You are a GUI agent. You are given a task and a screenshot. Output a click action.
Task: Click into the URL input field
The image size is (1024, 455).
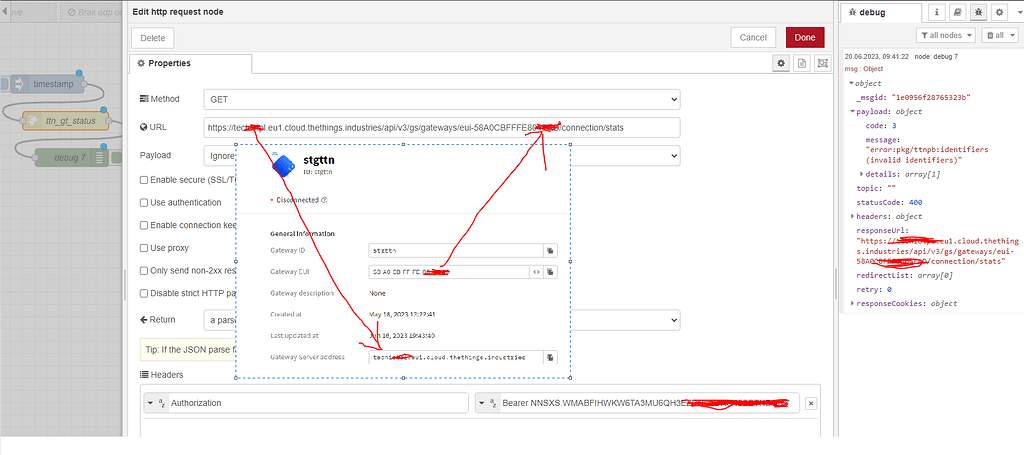[x=440, y=127]
